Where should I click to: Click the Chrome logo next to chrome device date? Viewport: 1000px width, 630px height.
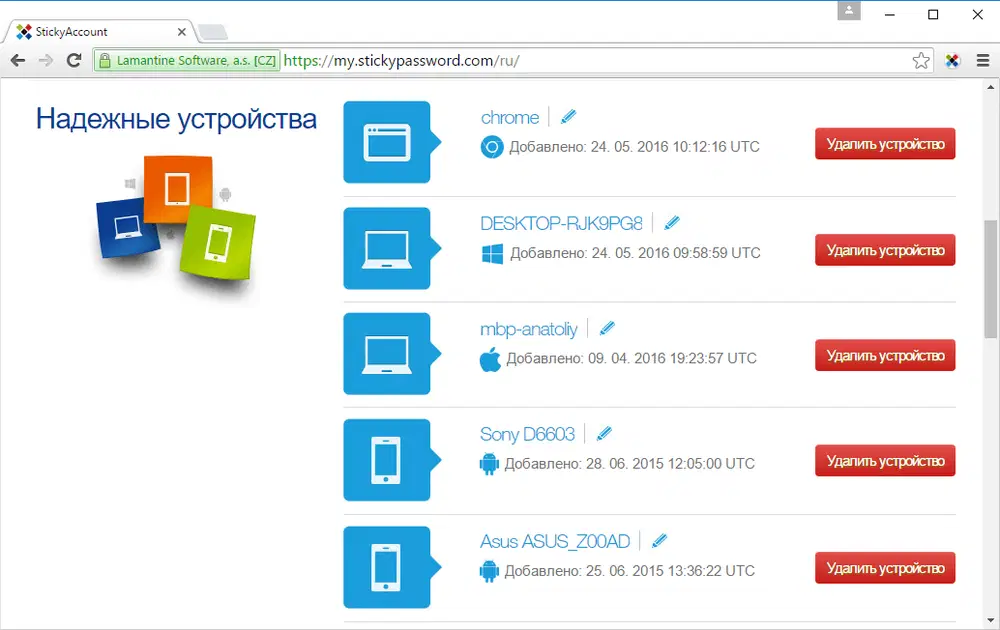(x=490, y=146)
